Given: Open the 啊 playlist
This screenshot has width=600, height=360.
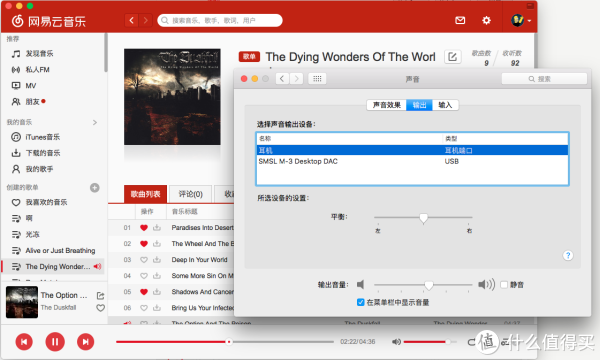Looking at the screenshot, I should [x=22, y=218].
